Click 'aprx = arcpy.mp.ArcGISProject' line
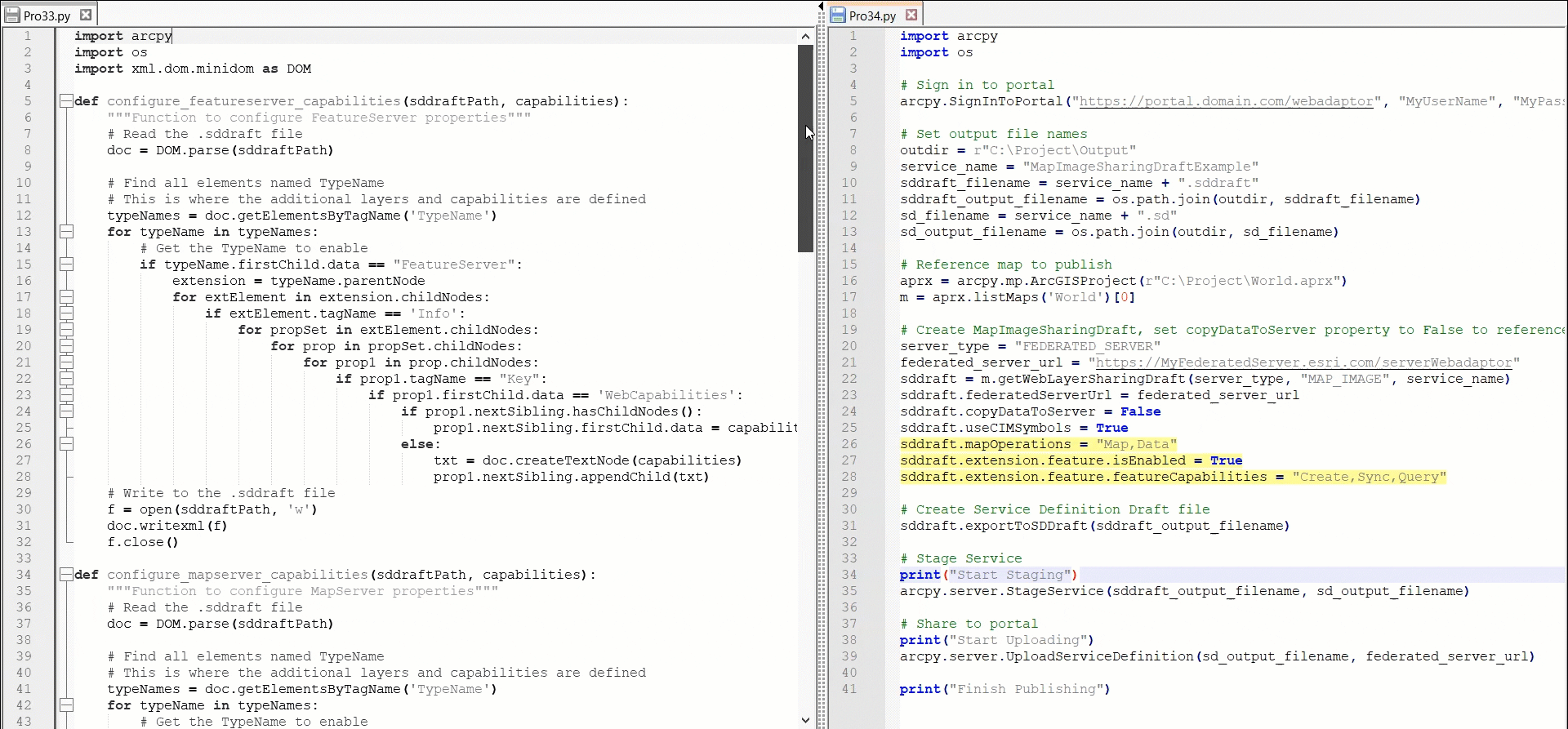The height and width of the screenshot is (729, 1568). tap(1124, 281)
